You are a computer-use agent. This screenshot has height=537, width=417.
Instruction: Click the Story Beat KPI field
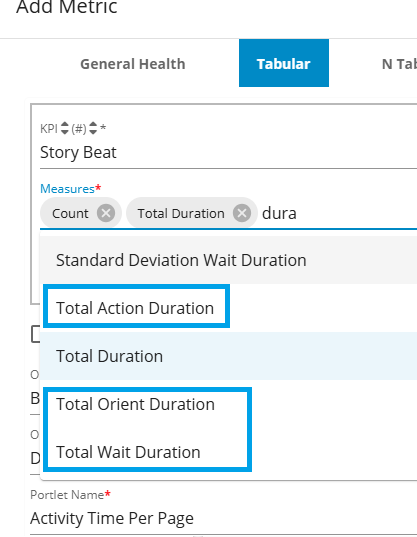(228, 152)
